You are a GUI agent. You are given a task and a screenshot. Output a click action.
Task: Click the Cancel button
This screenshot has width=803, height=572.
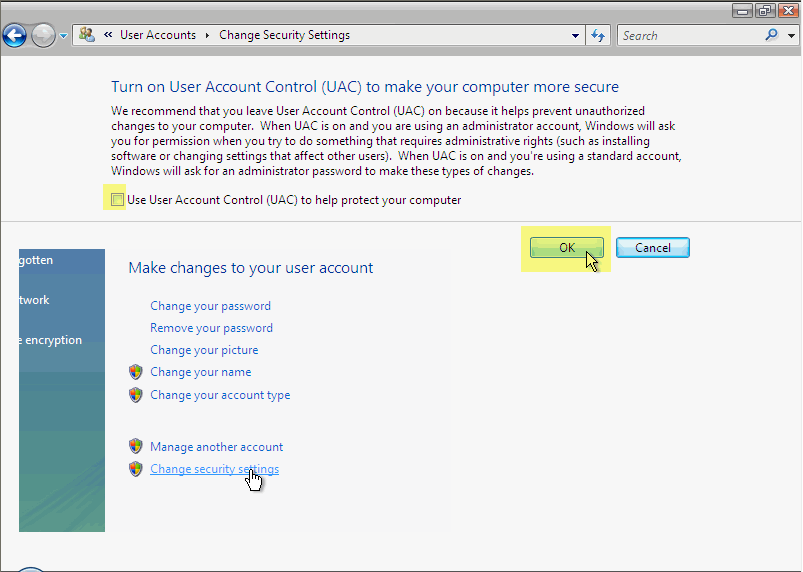[652, 248]
